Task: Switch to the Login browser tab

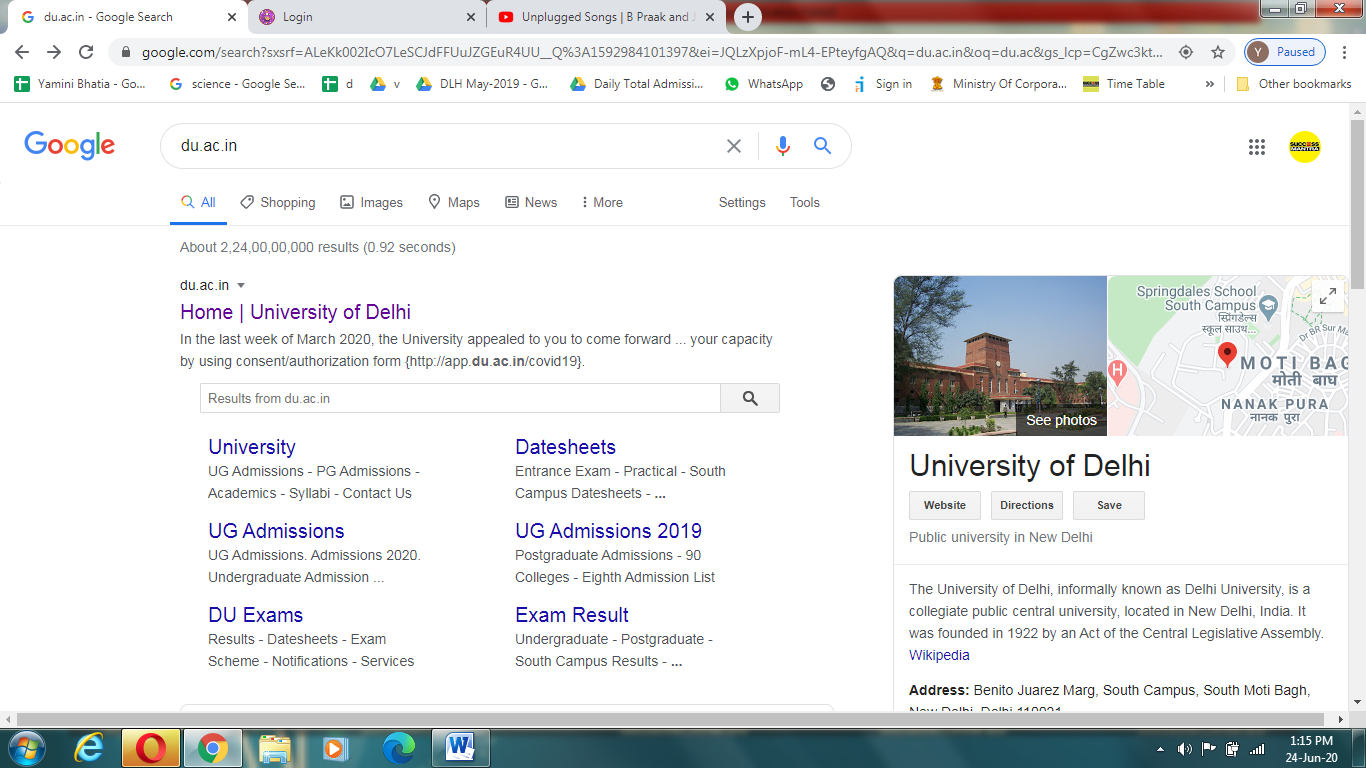Action: (364, 17)
